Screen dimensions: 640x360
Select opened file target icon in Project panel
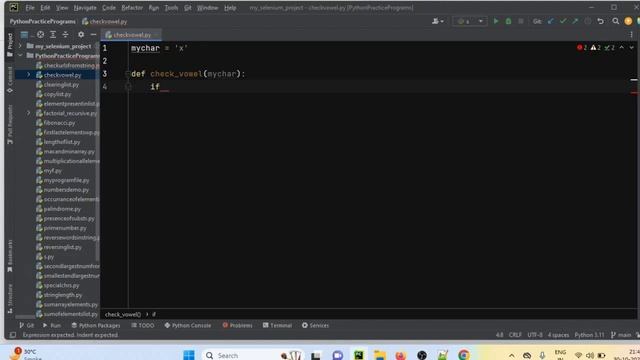point(40,35)
